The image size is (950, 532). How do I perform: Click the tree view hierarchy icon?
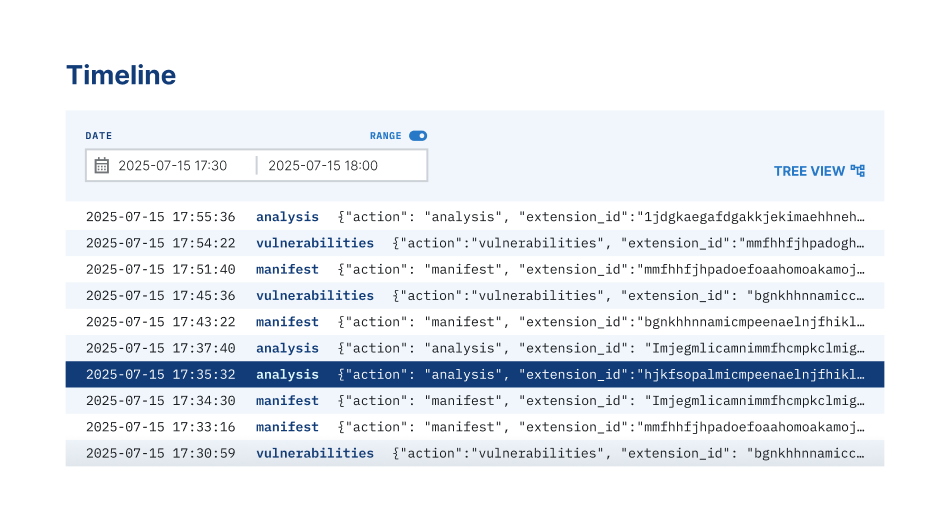coord(857,171)
